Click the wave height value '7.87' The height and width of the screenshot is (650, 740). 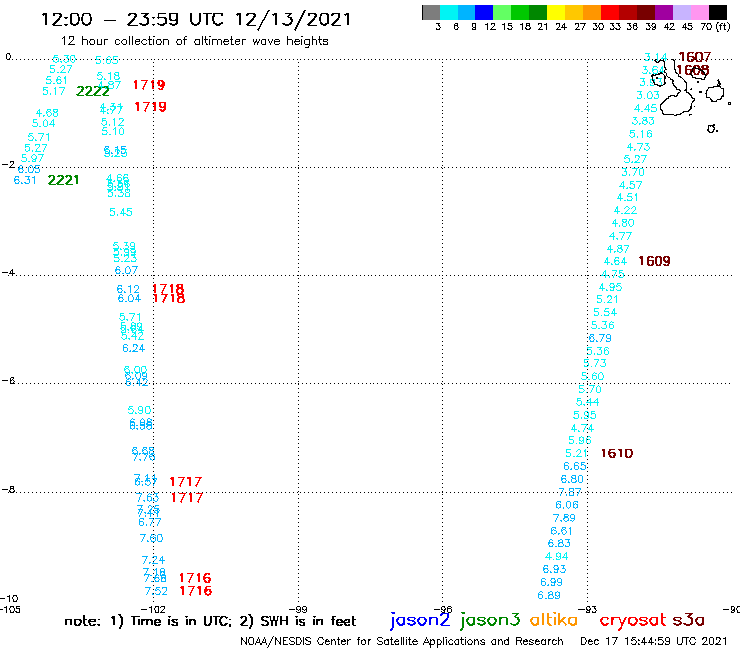pos(570,492)
